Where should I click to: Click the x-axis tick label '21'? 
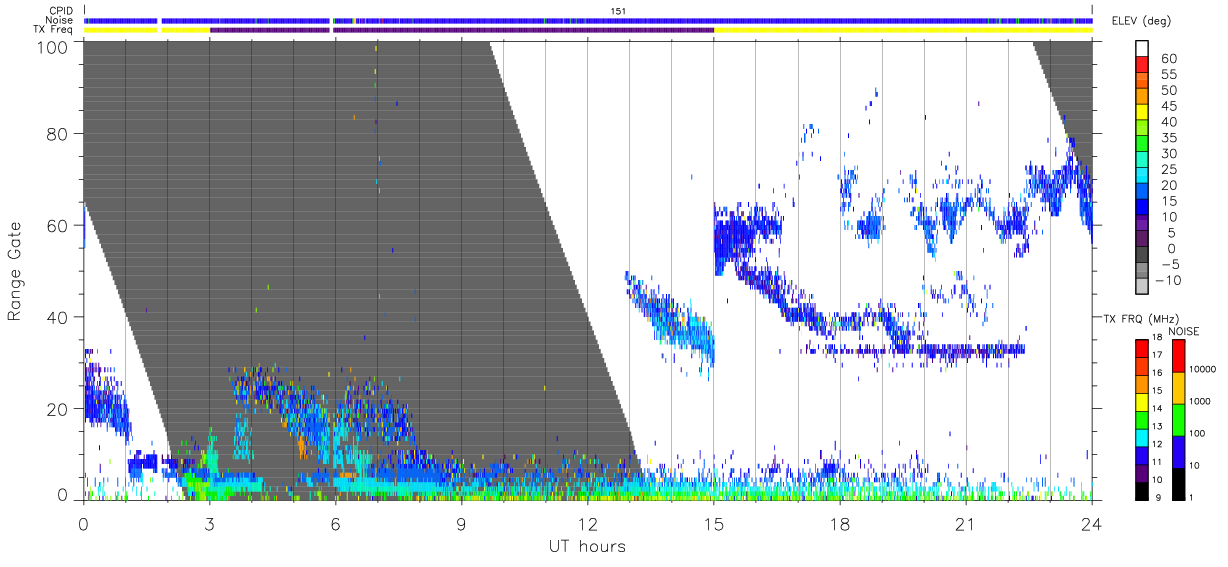point(965,524)
